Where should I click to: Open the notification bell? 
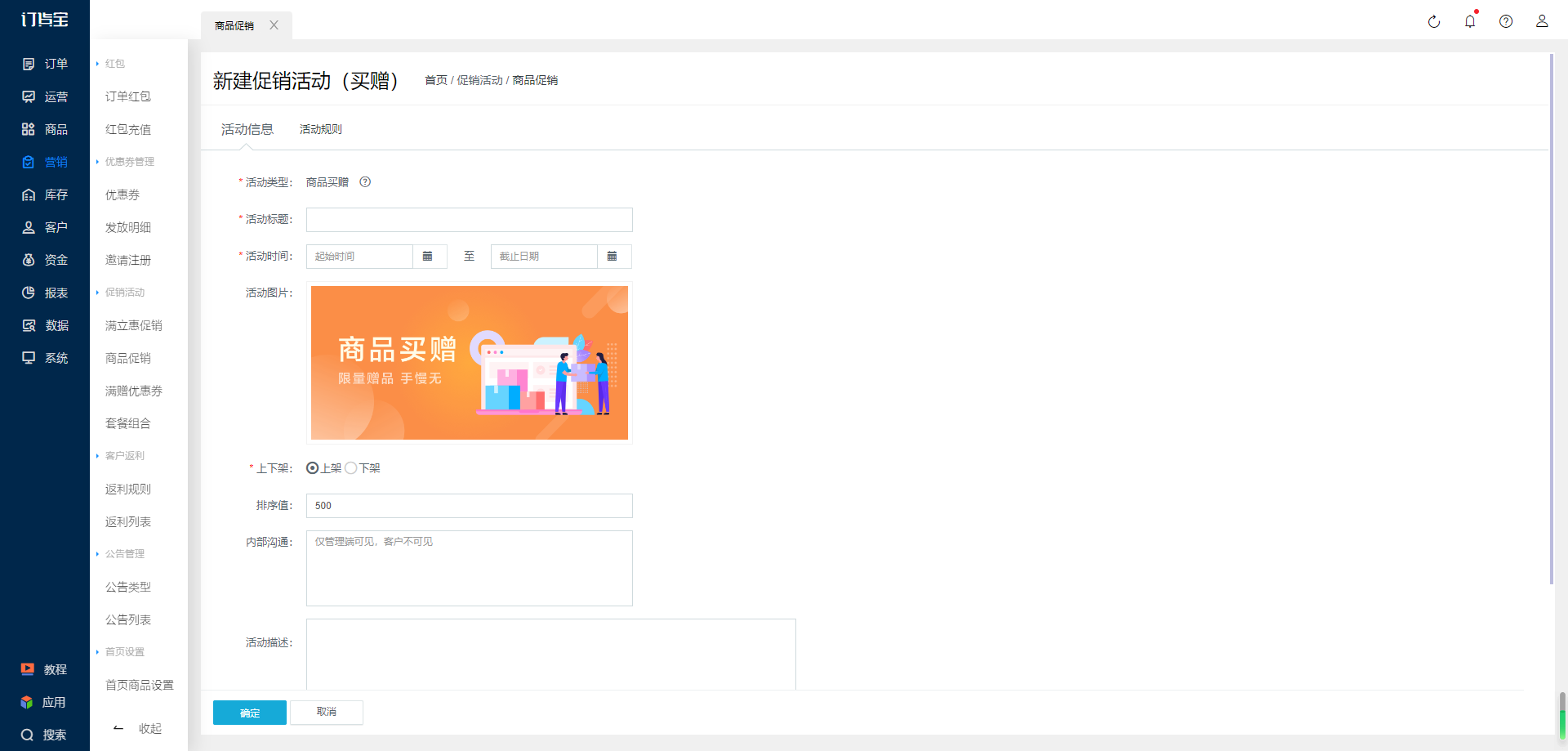(x=1470, y=21)
